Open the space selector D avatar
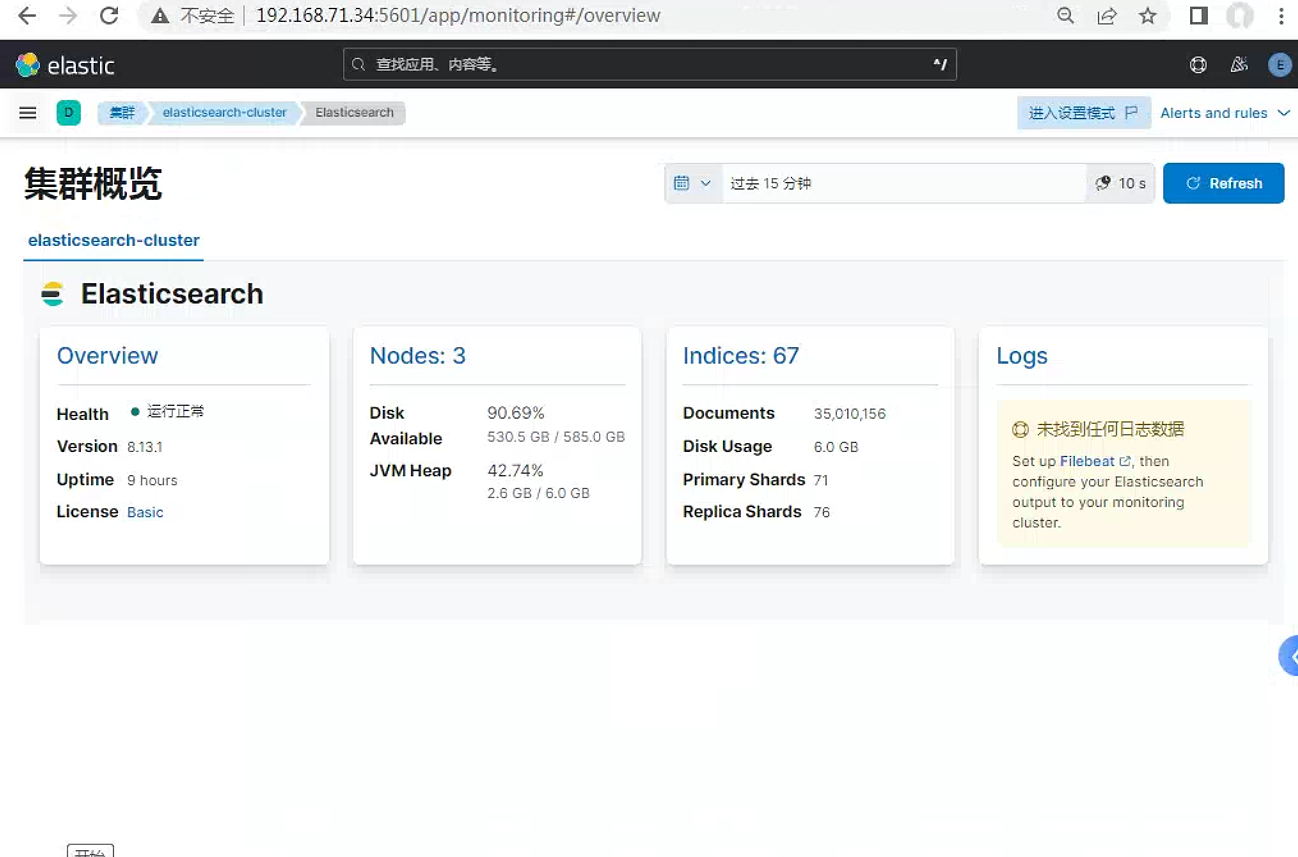 pyautogui.click(x=68, y=113)
